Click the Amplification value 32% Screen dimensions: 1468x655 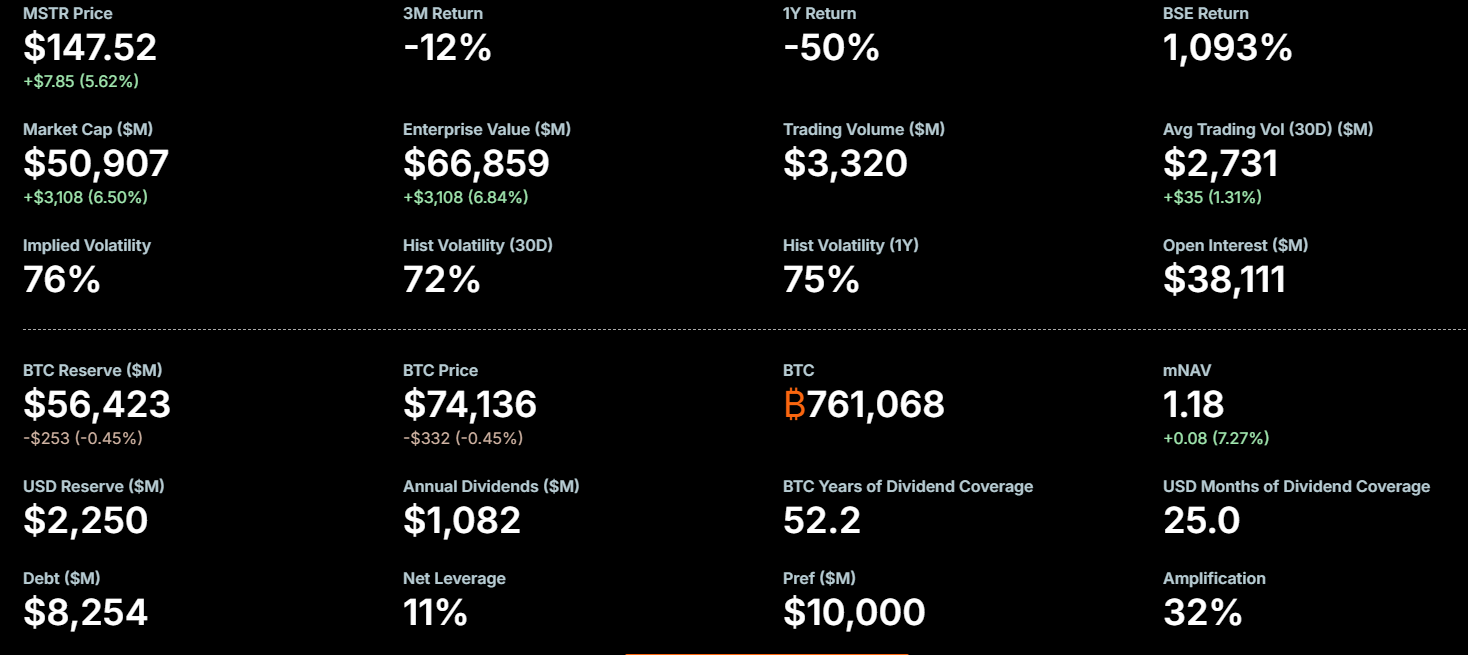1203,613
